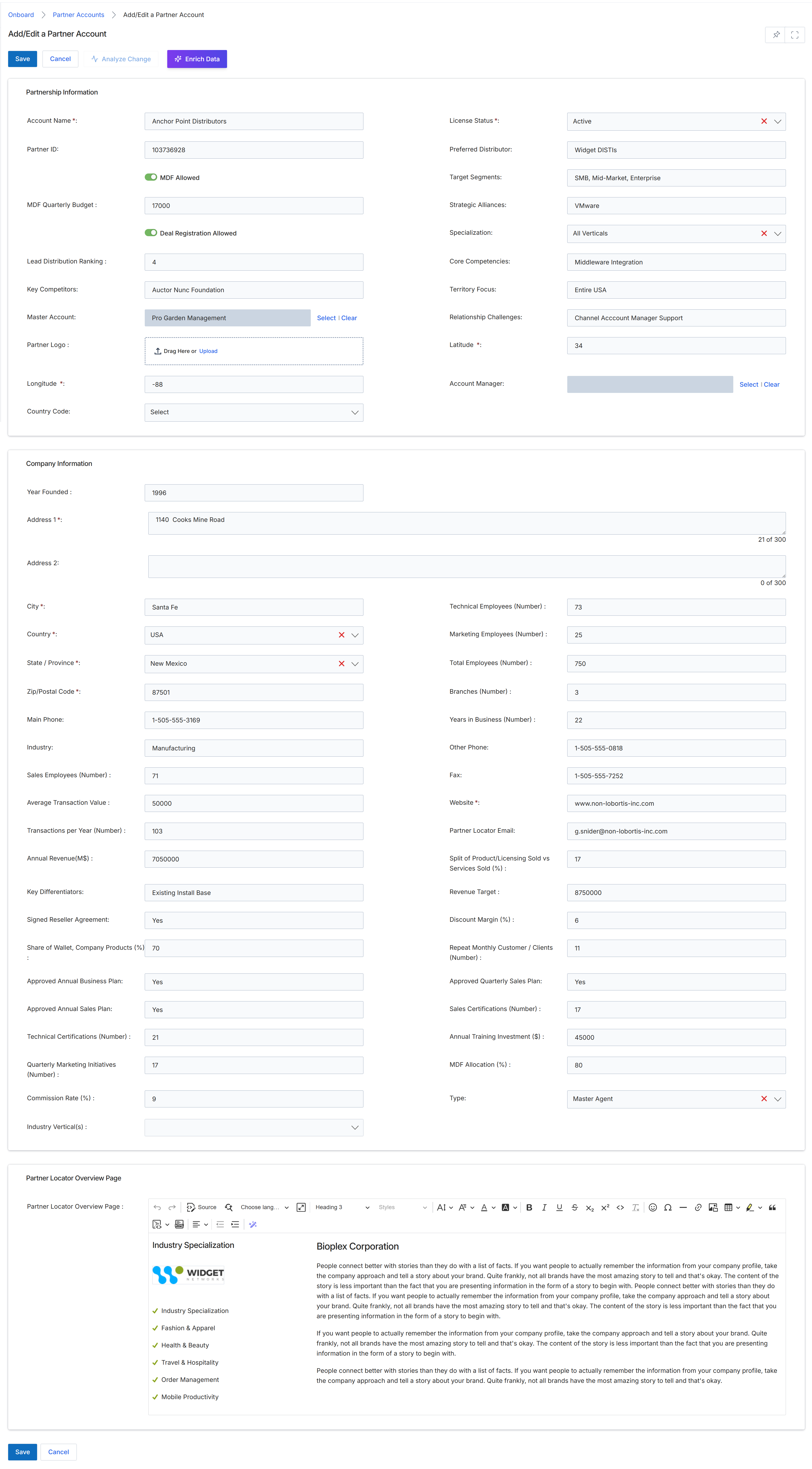Apply italic formatting in editor
812x1469 pixels.
coord(544,1207)
